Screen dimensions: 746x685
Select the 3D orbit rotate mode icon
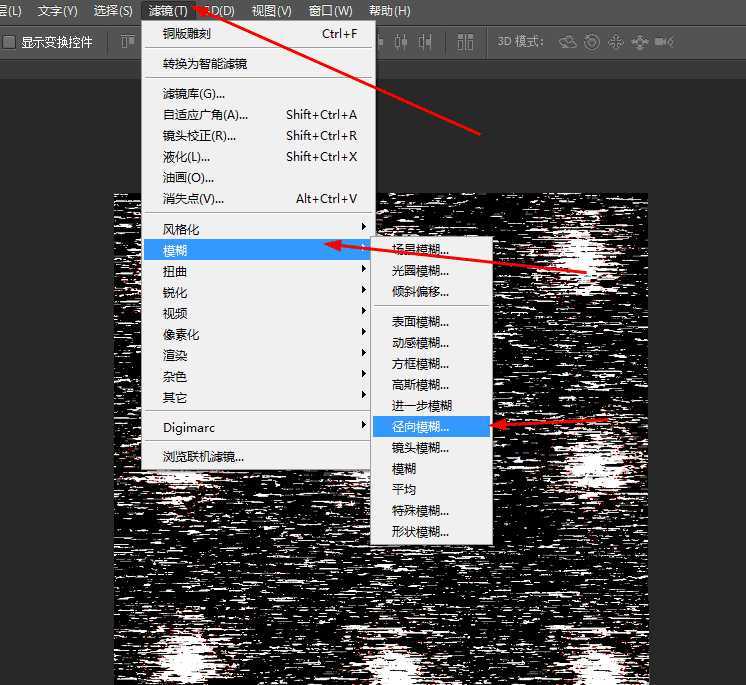coord(567,42)
